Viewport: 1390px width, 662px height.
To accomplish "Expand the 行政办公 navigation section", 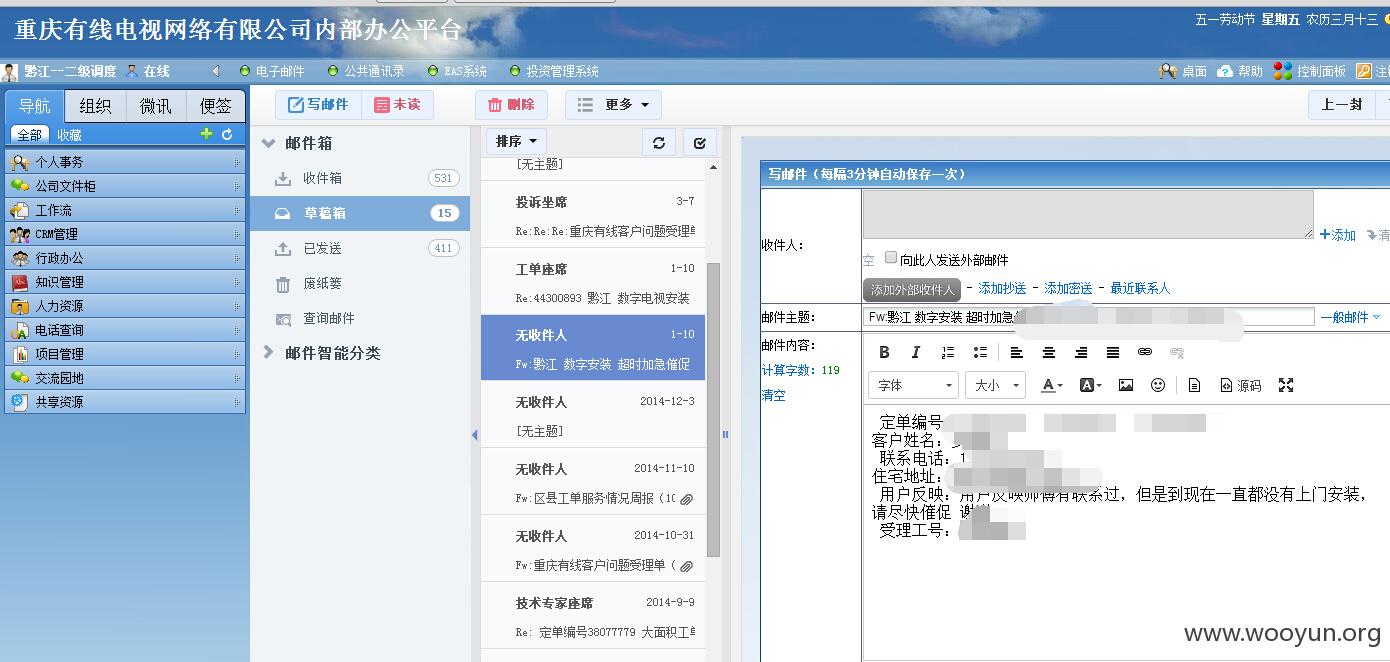I will tap(125, 258).
